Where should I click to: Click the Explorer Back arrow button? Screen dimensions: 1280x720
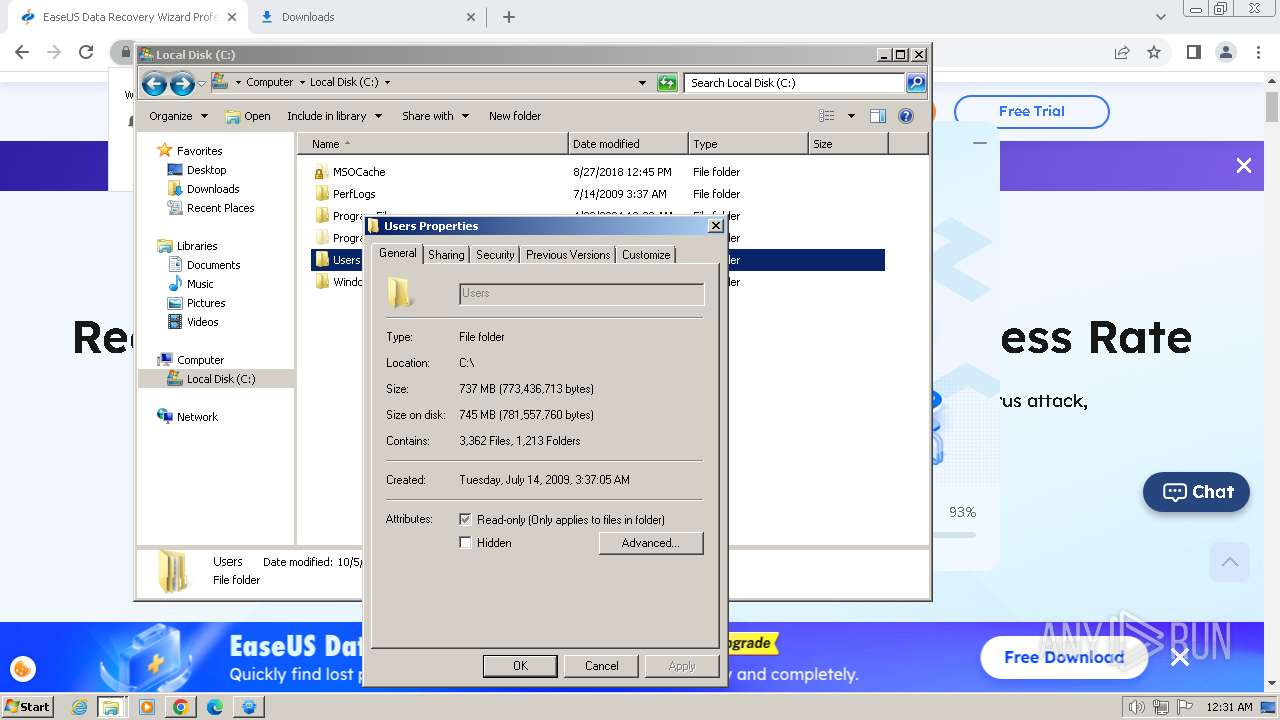tap(154, 83)
